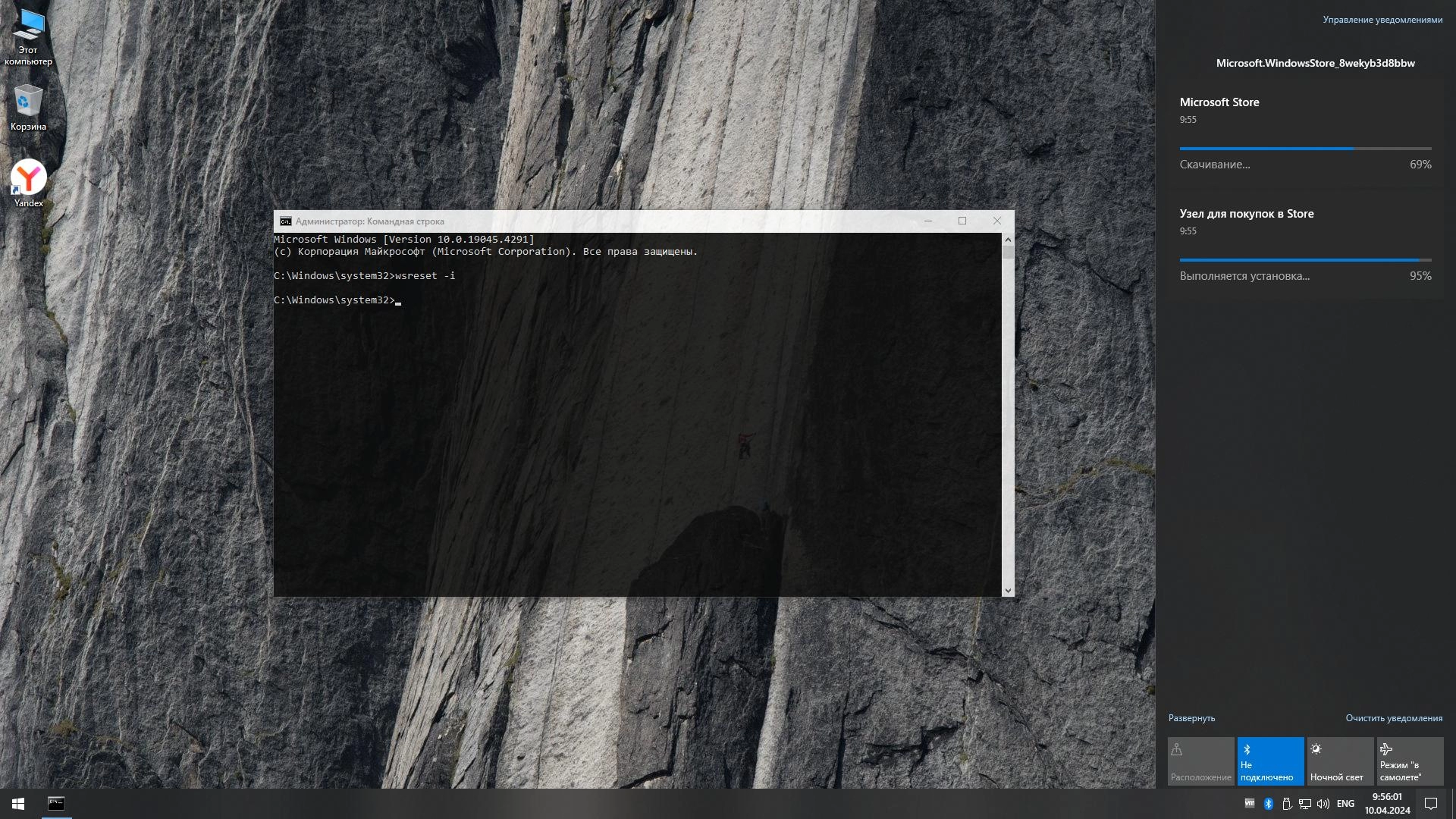Click Очистить уведомления link
Screen dimensions: 1456x819
click(1393, 718)
